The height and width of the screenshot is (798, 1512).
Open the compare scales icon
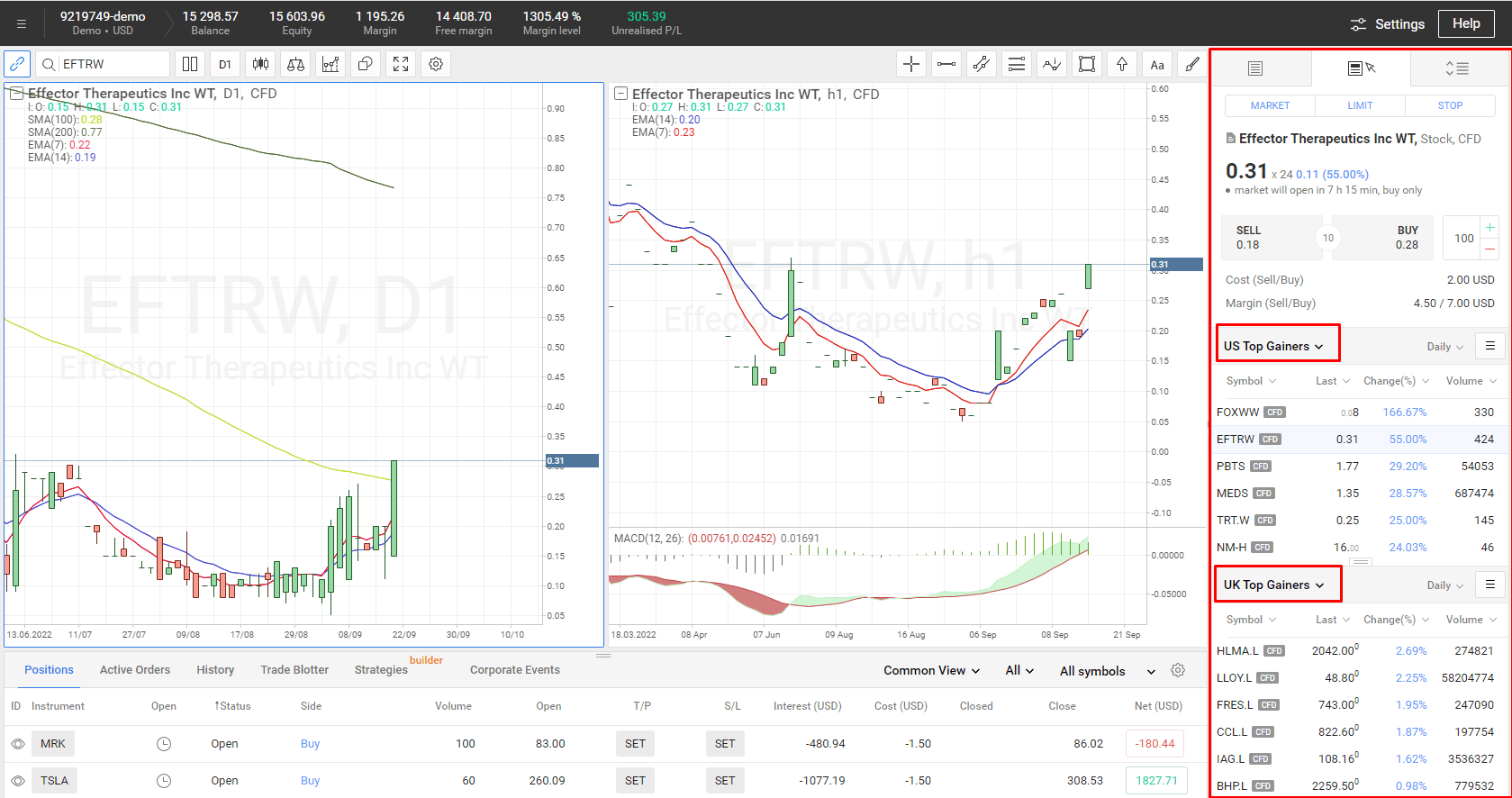295,64
